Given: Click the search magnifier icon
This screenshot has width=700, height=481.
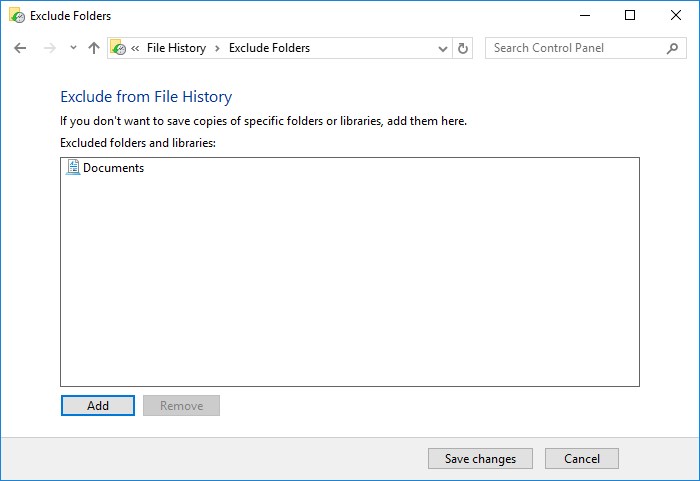Looking at the screenshot, I should point(672,48).
